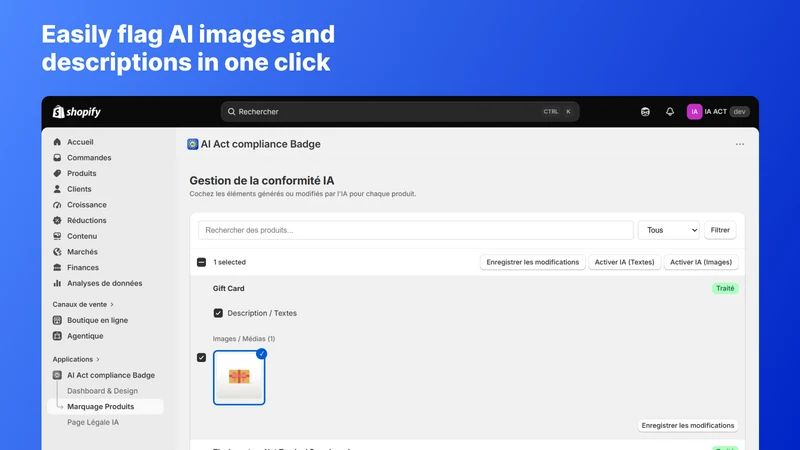Open the Tous filter dropdown

coord(669,230)
